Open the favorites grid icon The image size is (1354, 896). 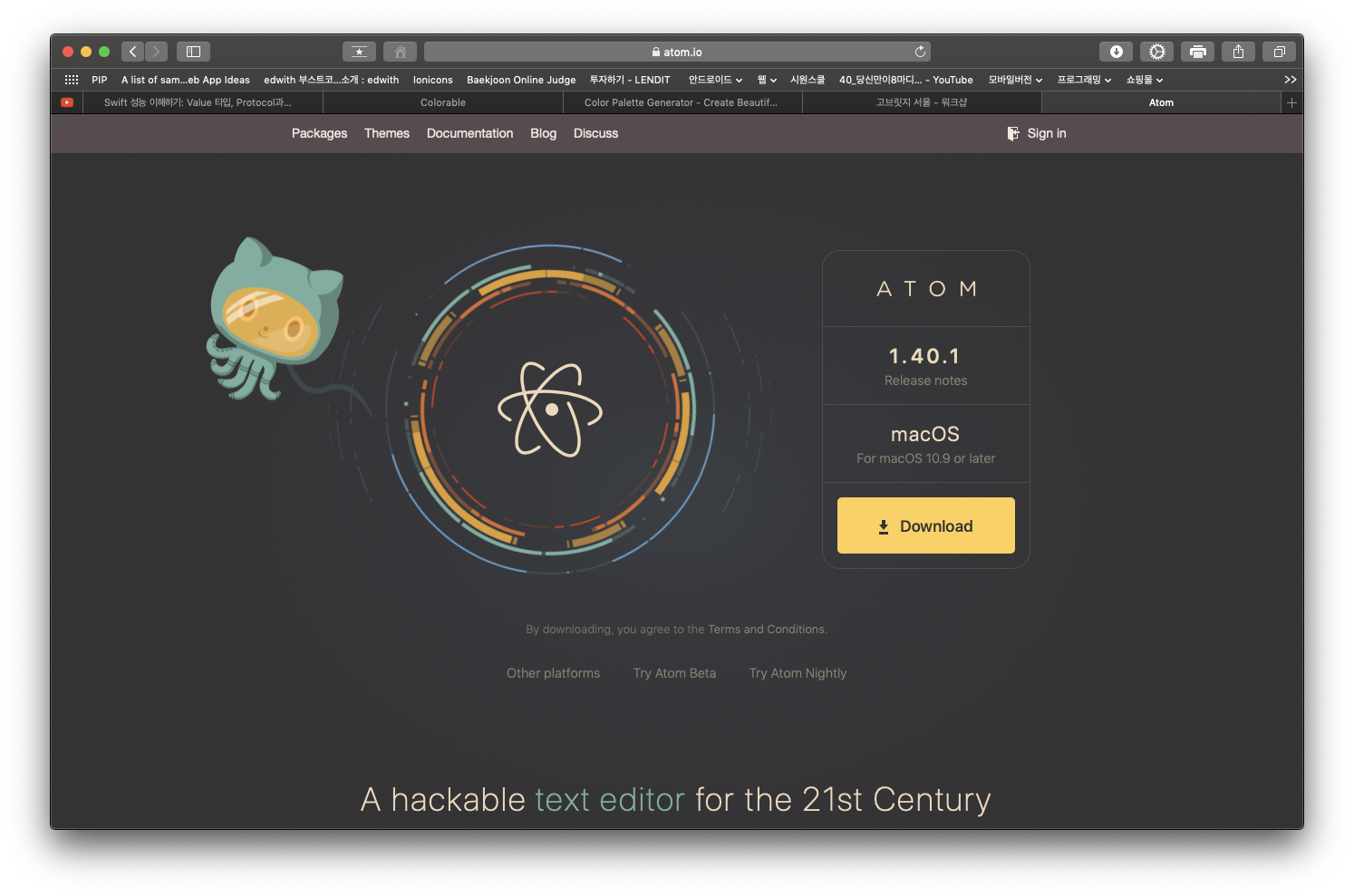click(x=72, y=80)
